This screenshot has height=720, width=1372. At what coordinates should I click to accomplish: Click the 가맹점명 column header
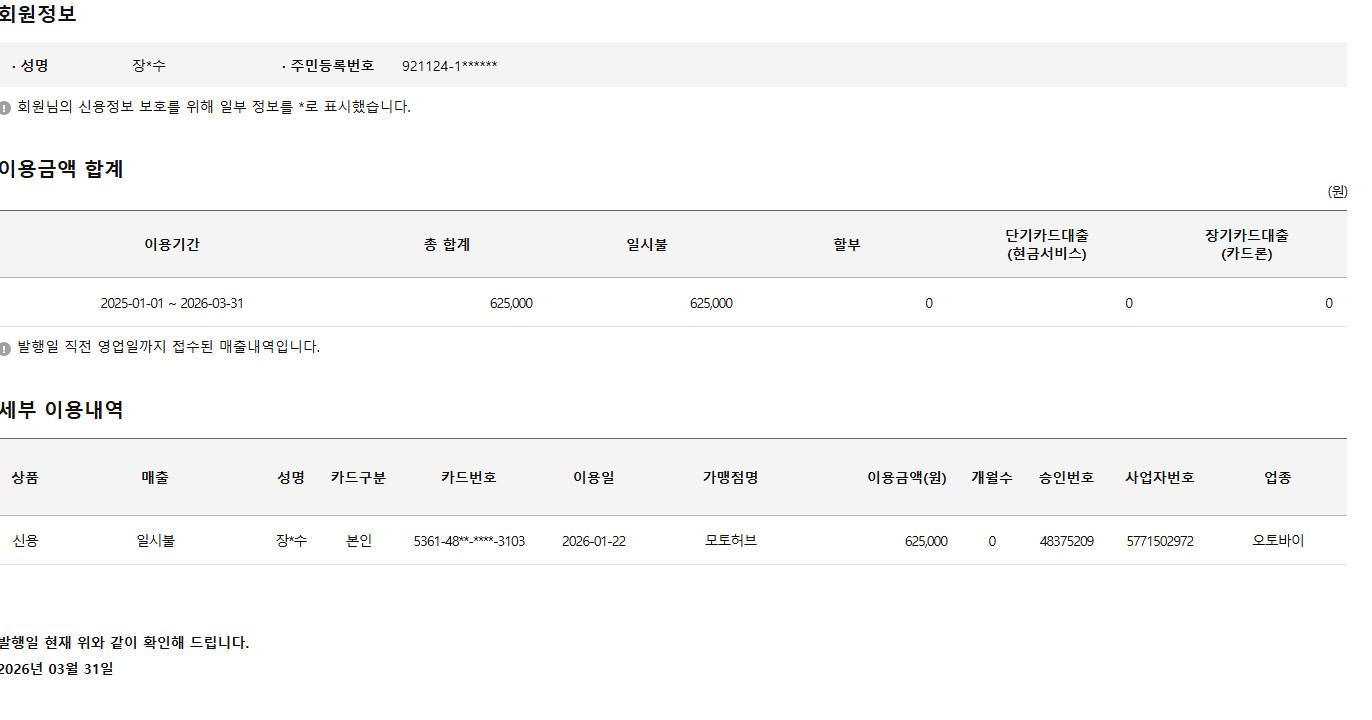tap(730, 478)
